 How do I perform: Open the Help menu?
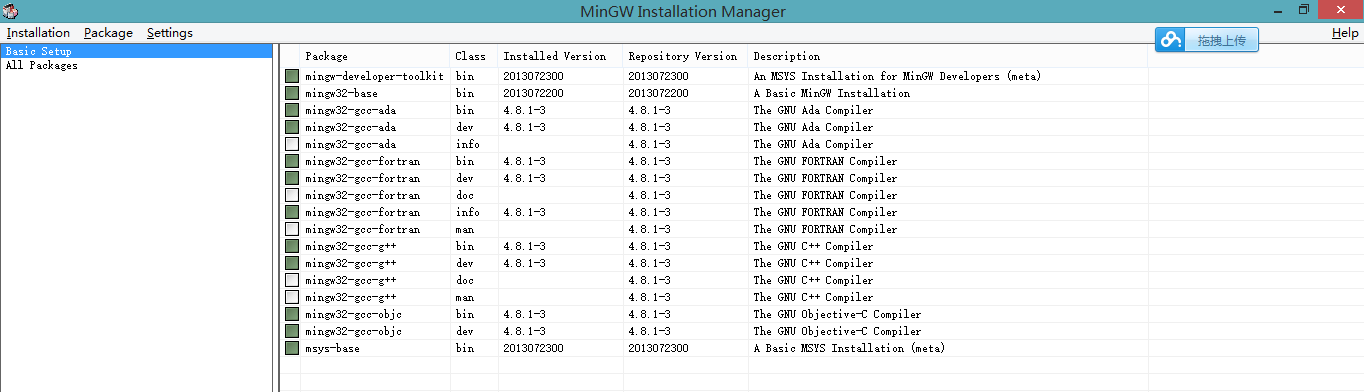(x=1345, y=33)
